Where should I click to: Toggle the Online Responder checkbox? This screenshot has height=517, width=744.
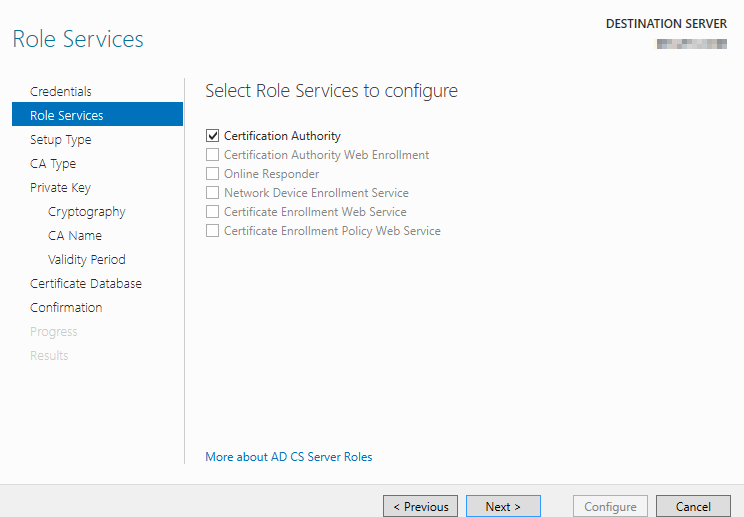[x=212, y=174]
